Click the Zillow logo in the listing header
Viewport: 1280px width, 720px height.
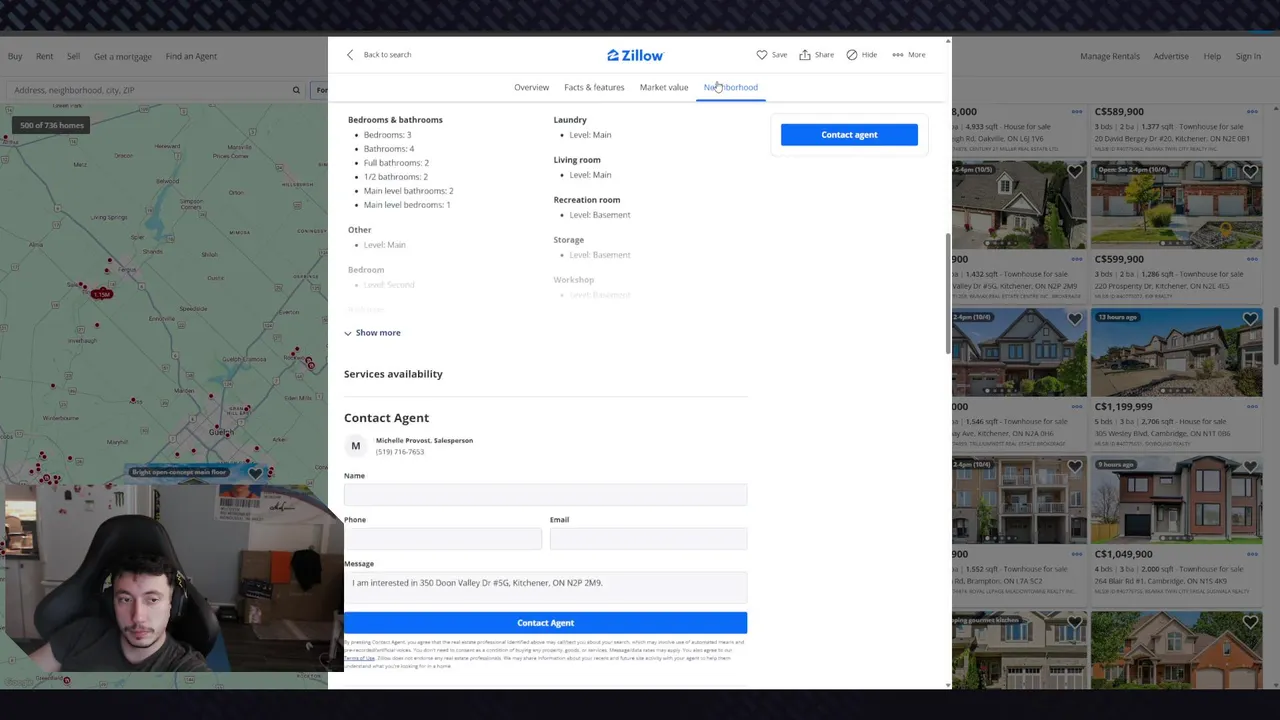pos(635,55)
